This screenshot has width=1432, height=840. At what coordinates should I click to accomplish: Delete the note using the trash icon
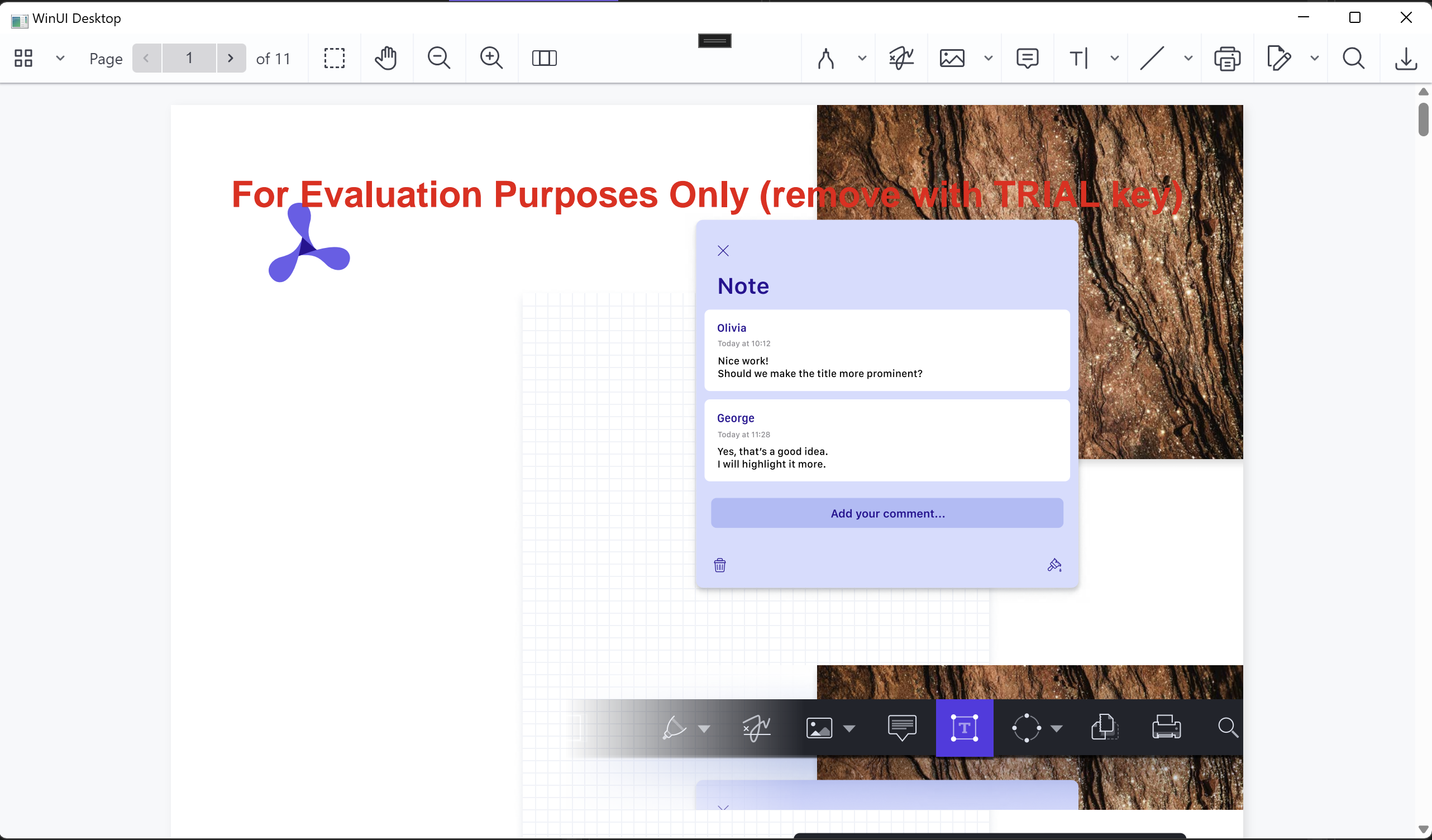pos(719,565)
